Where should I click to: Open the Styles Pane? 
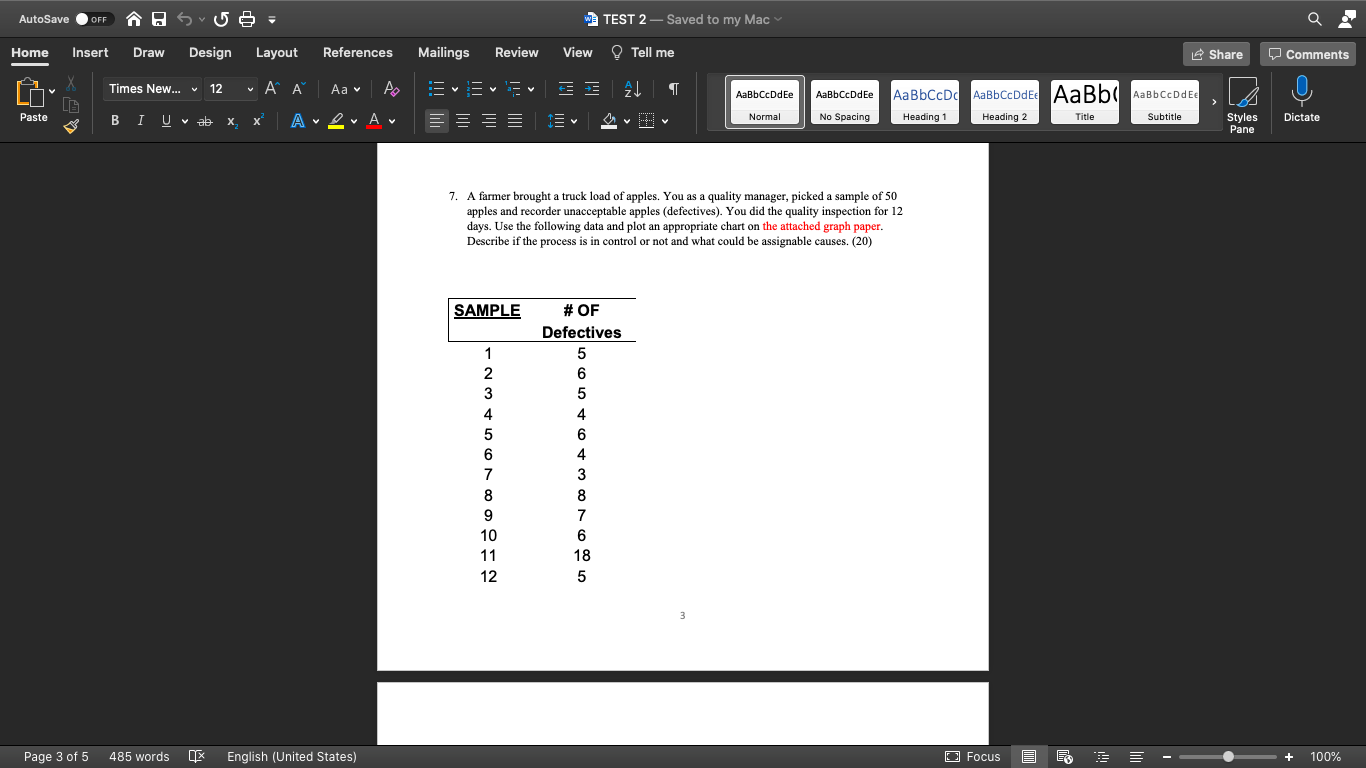click(x=1243, y=100)
